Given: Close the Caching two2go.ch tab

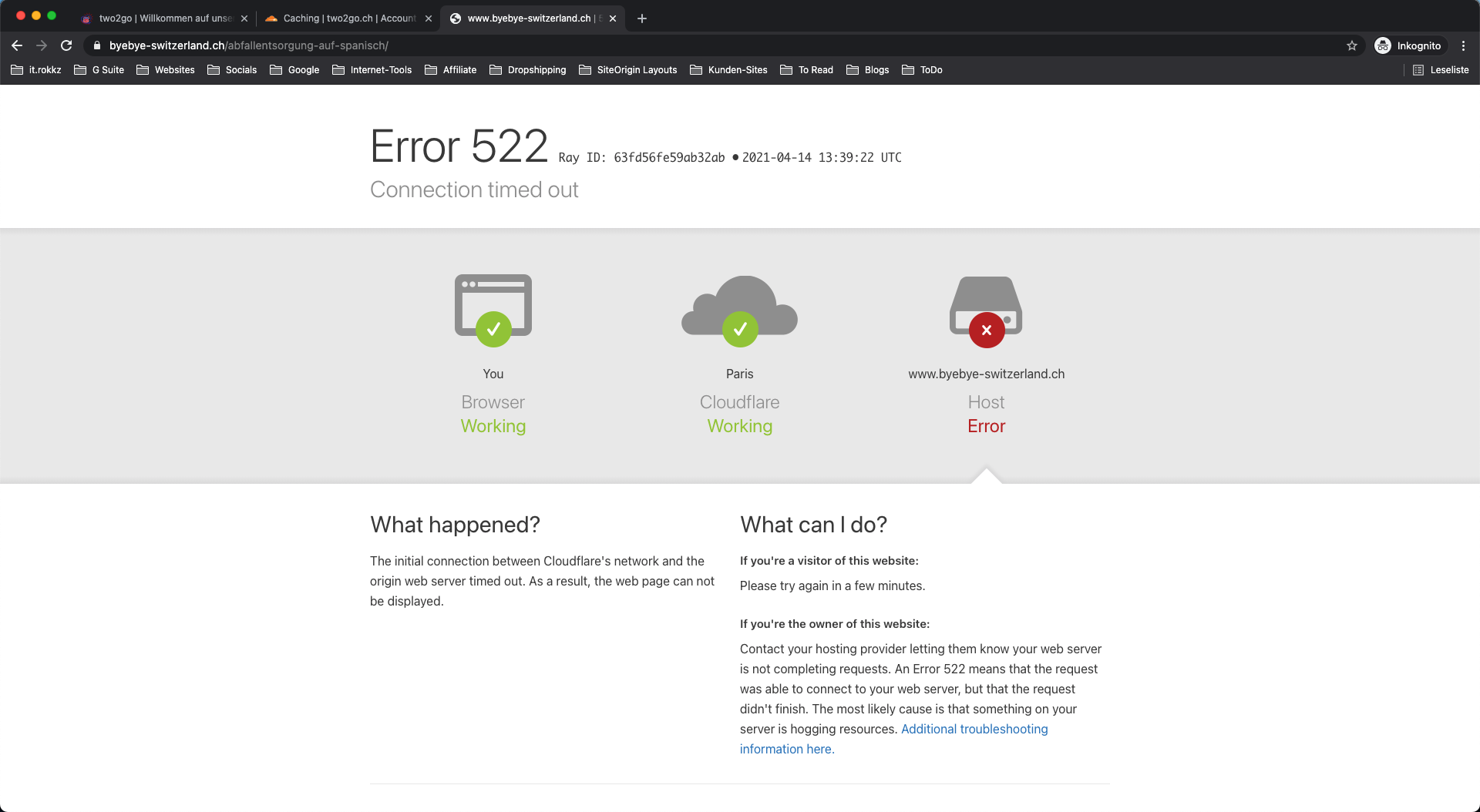Looking at the screenshot, I should coord(429,18).
